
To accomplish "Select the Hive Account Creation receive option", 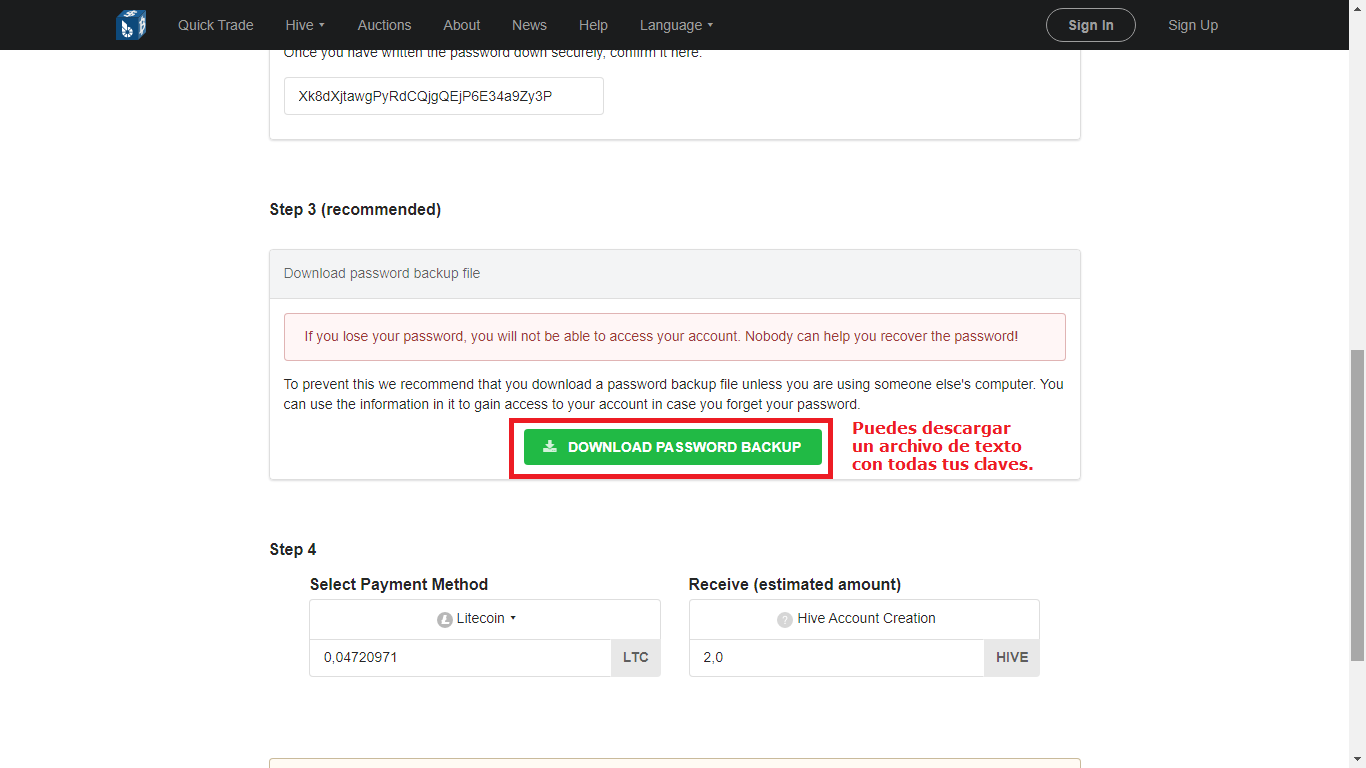I will (x=864, y=619).
